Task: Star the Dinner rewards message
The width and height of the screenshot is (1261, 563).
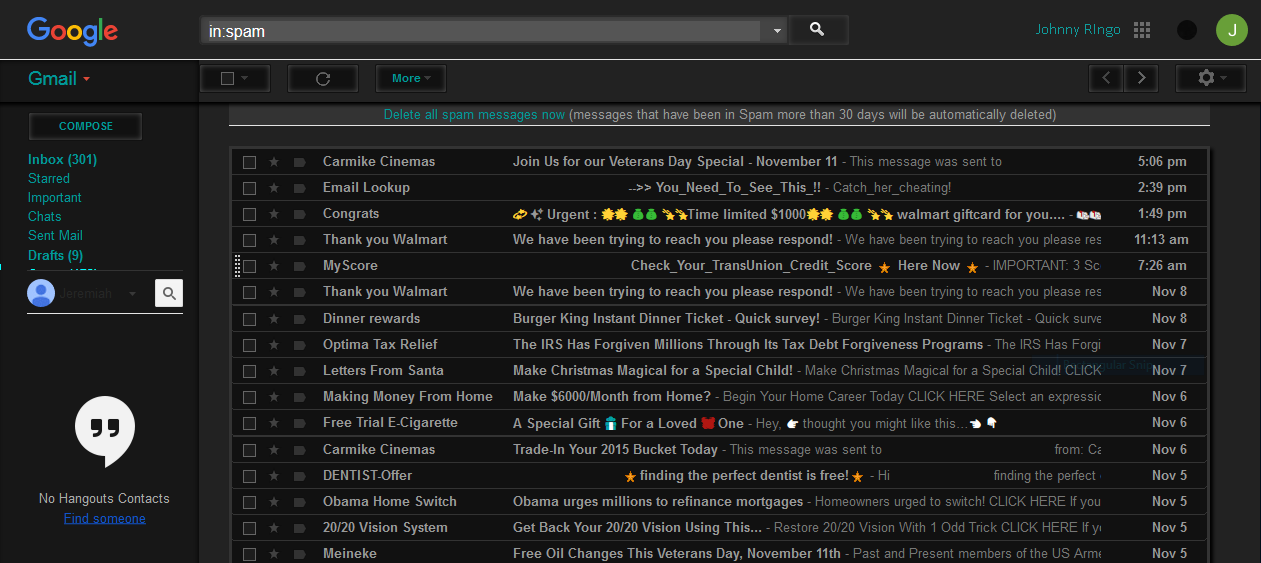Action: coord(274,318)
